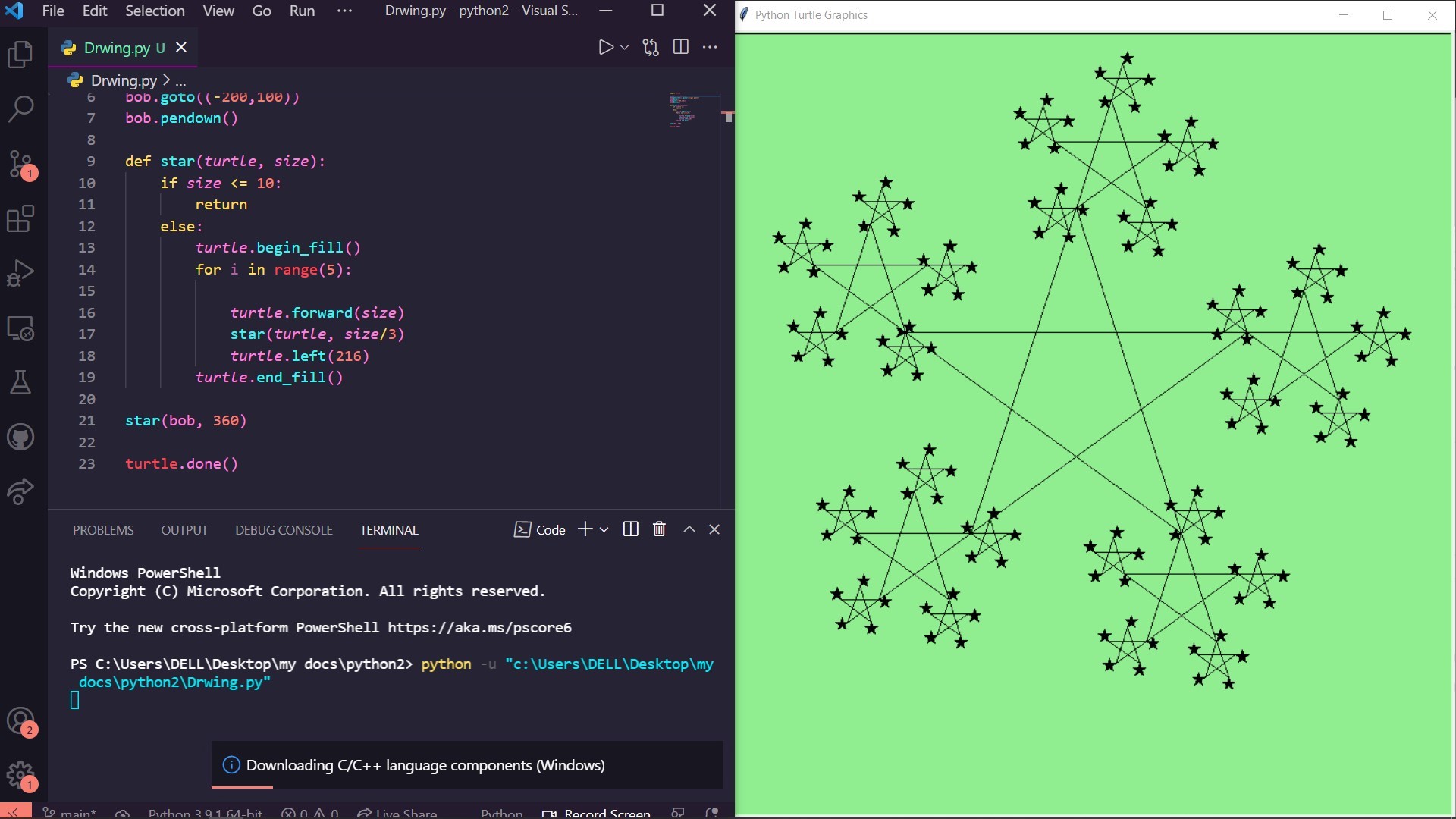
Task: Open the Run and Debug view
Action: (20, 273)
